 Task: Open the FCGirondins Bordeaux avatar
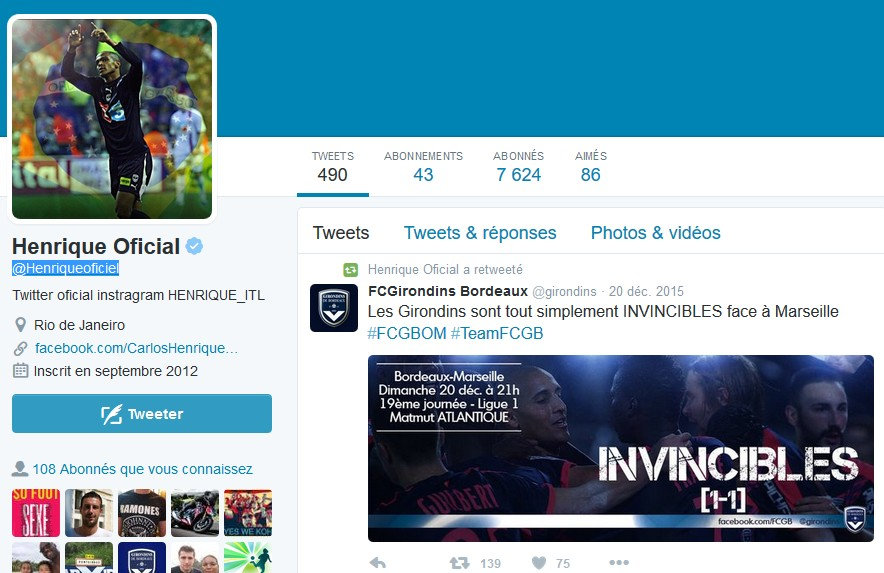click(x=334, y=308)
